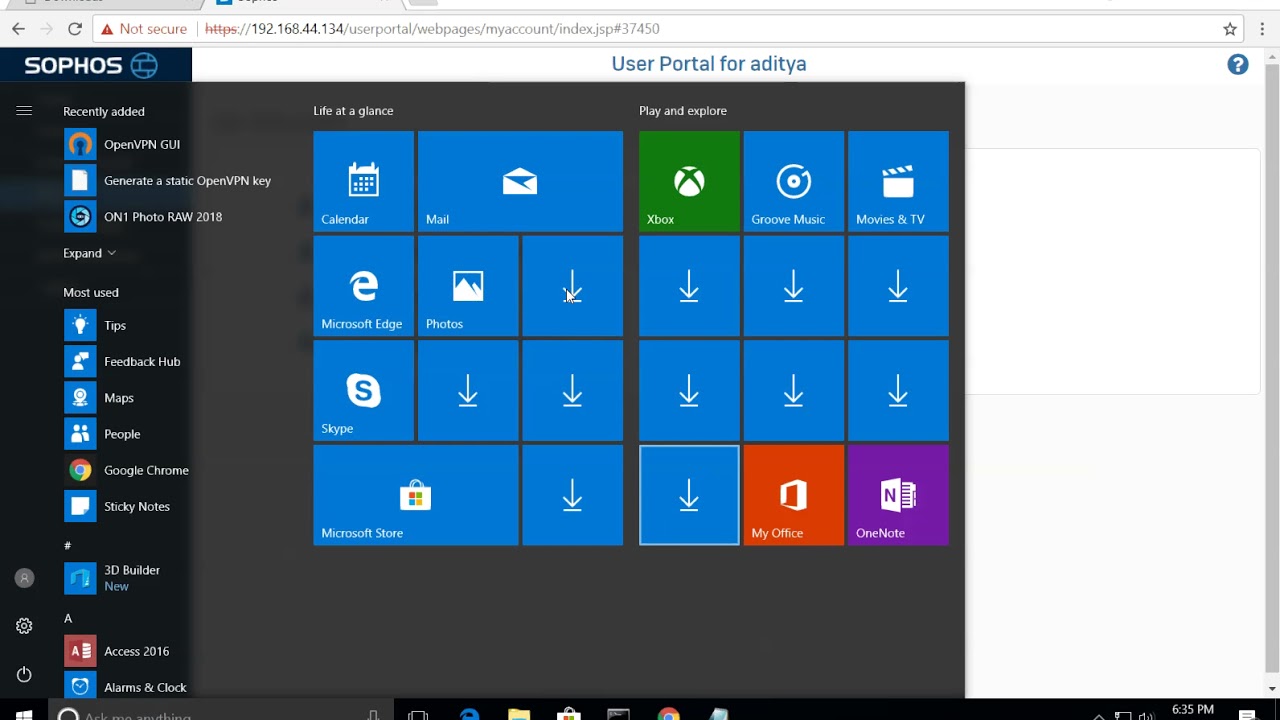Launch ON1 Photo RAW 2018
This screenshot has width=1280, height=720.
pos(145,216)
